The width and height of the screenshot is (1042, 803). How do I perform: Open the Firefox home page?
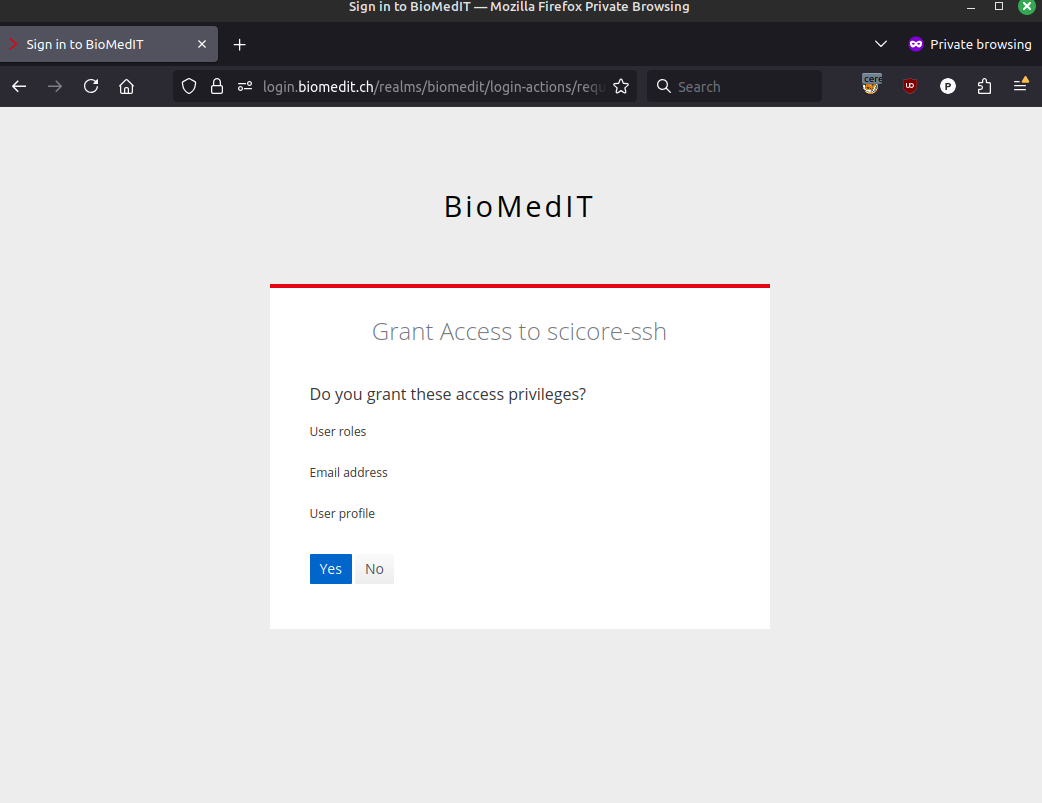[x=126, y=87]
